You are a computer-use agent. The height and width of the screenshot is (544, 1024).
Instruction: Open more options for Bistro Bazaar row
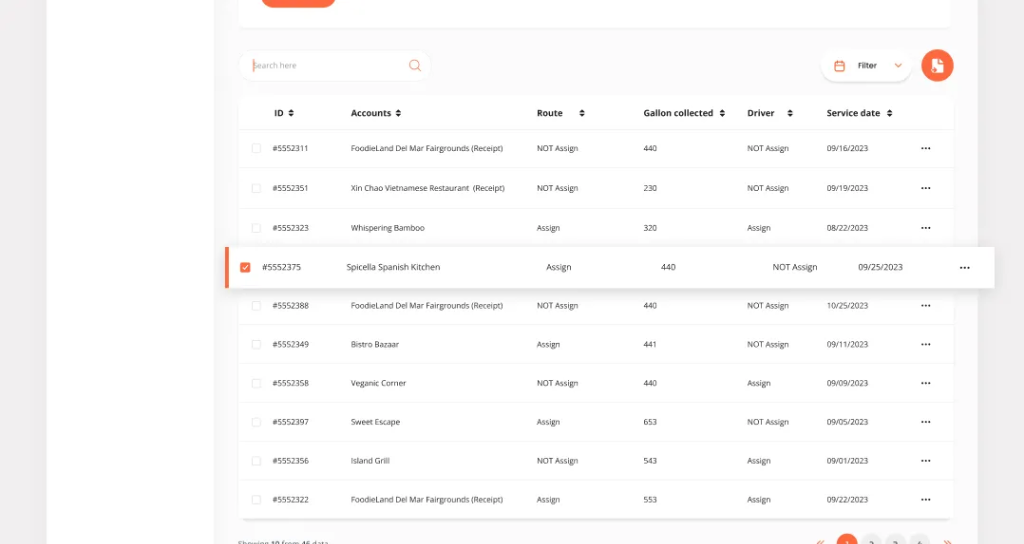click(925, 344)
